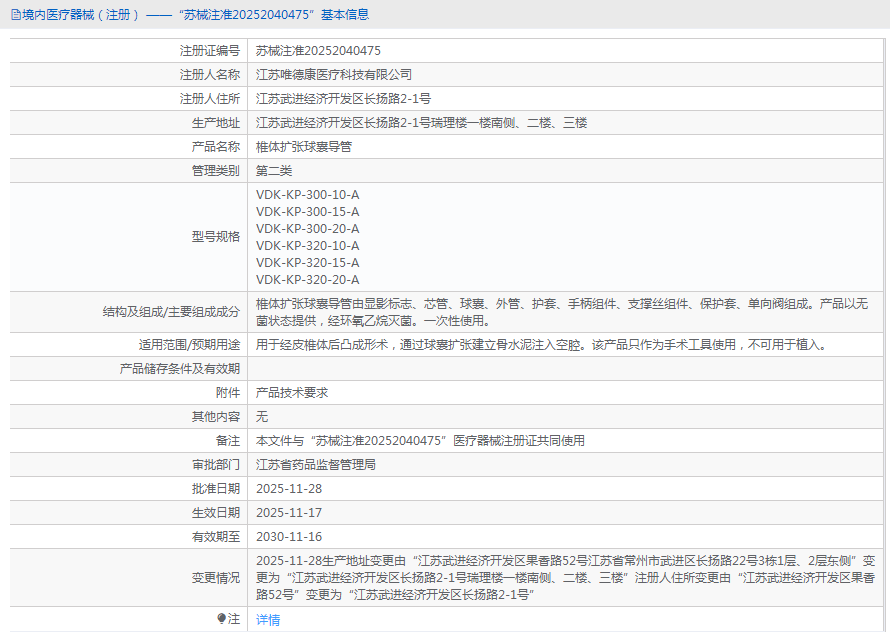Click the 审批部门 label
890x632 pixels.
[216, 464]
